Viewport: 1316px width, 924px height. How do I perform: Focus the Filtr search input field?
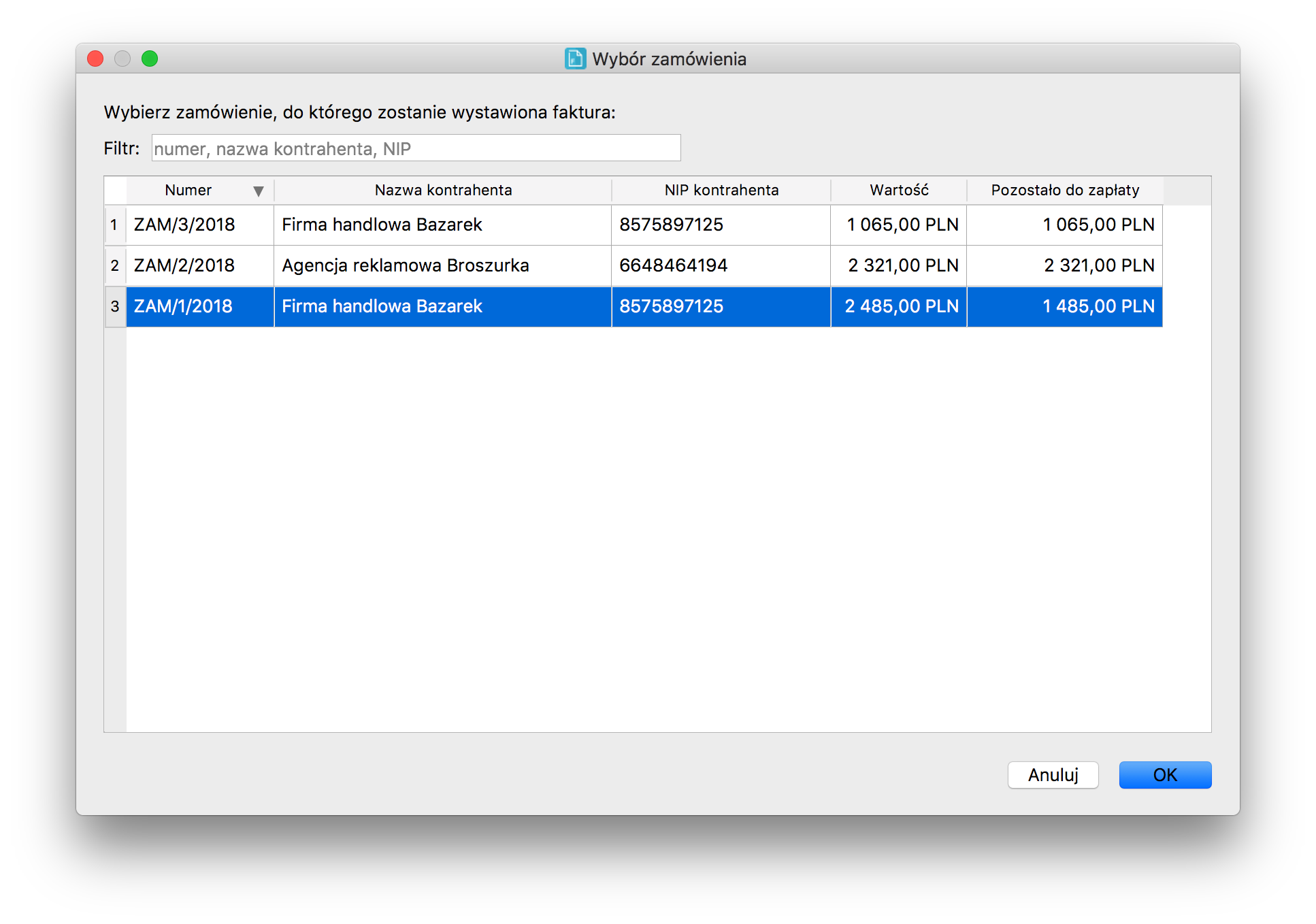click(416, 148)
